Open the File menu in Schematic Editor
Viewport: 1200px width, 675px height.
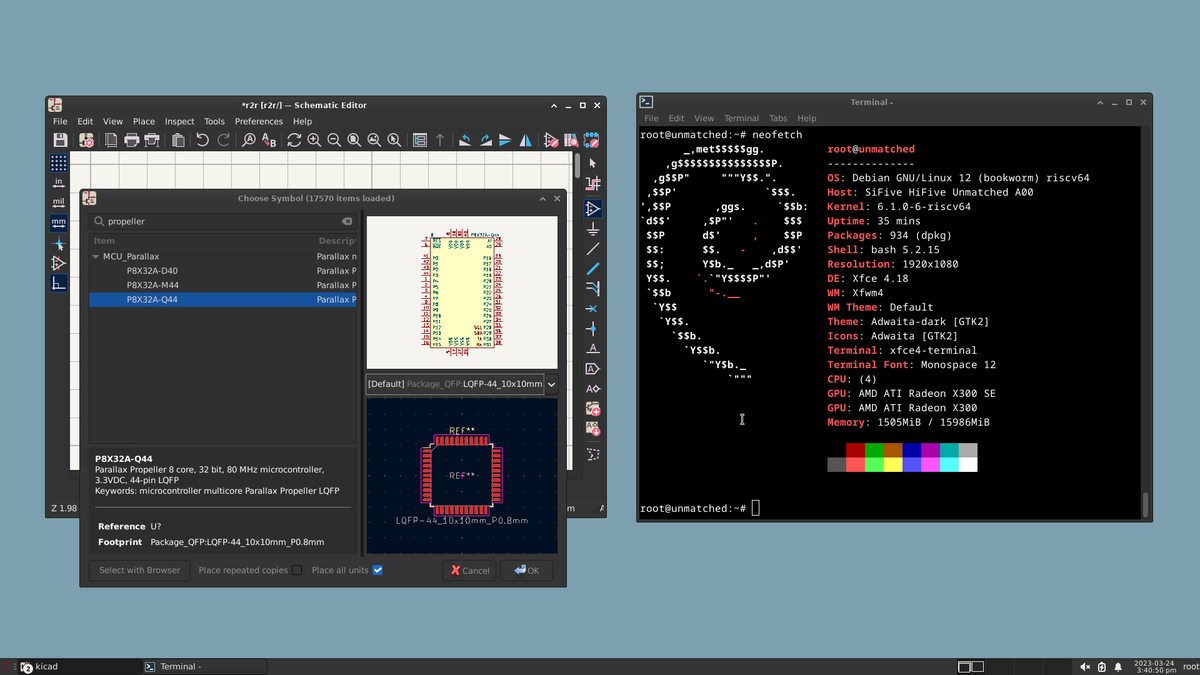pos(60,122)
